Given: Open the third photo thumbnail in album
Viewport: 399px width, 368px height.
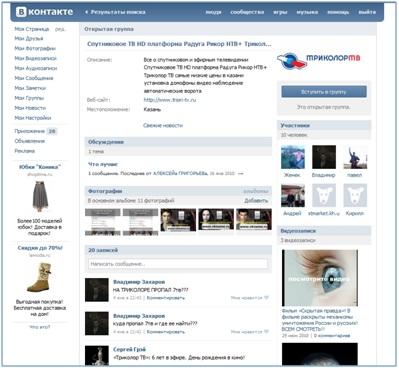Looking at the screenshot, I should pyautogui.click(x=178, y=220).
